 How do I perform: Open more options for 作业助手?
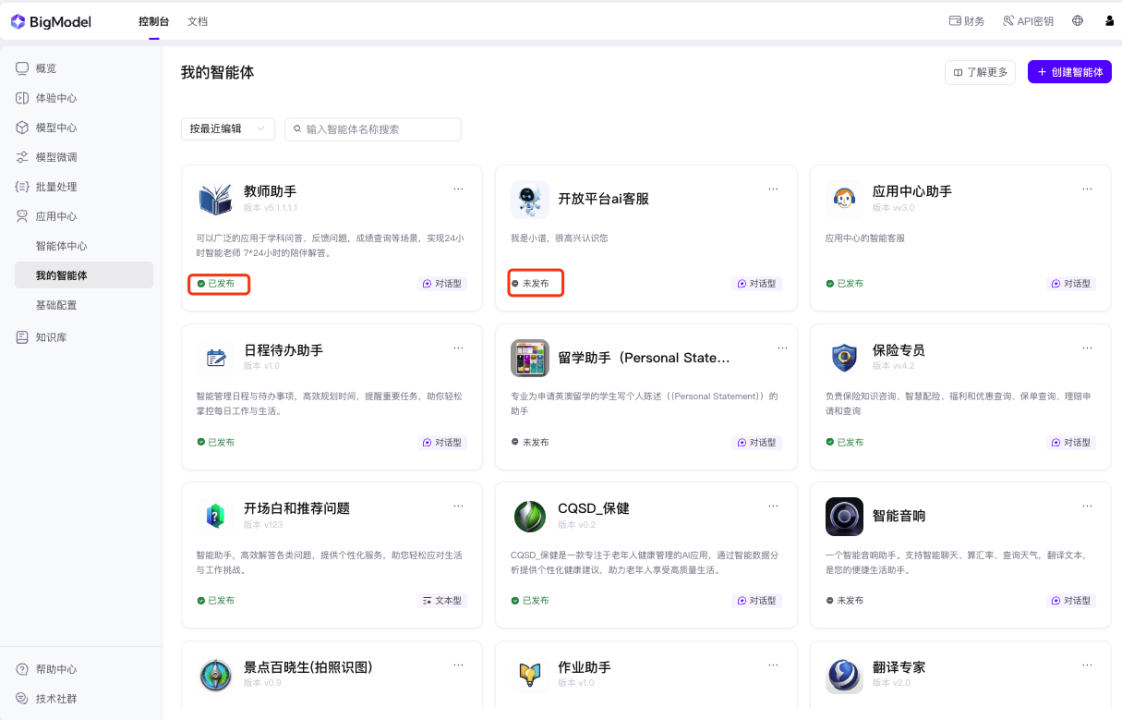(773, 665)
